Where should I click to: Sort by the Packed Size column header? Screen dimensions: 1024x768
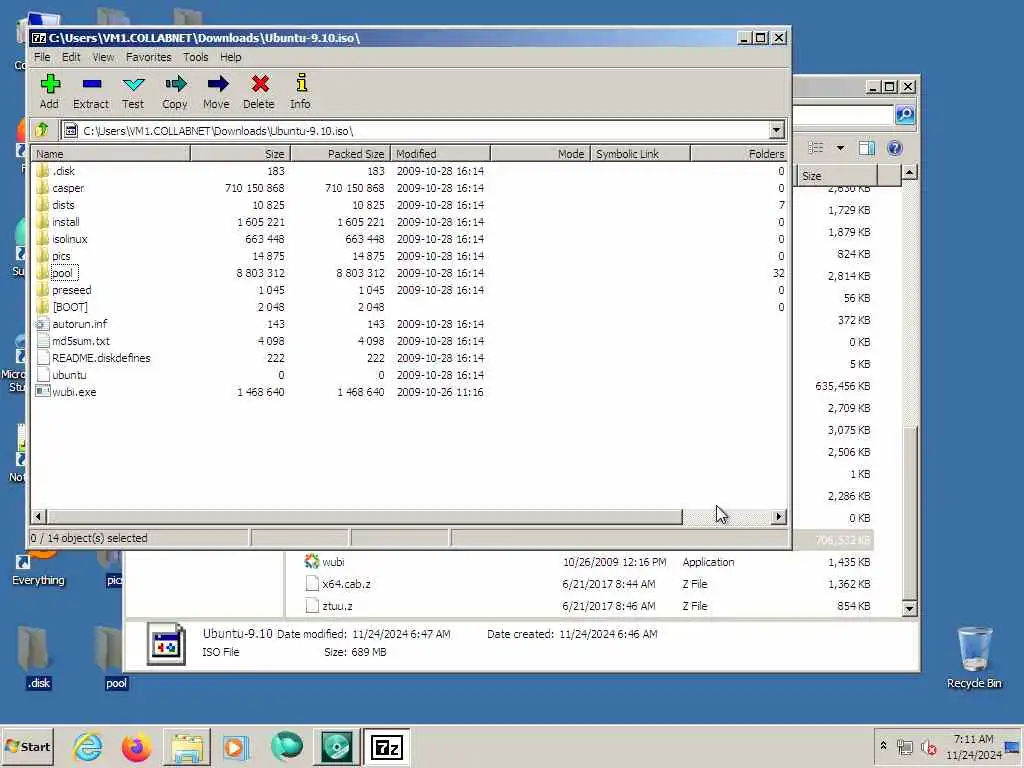tap(340, 154)
